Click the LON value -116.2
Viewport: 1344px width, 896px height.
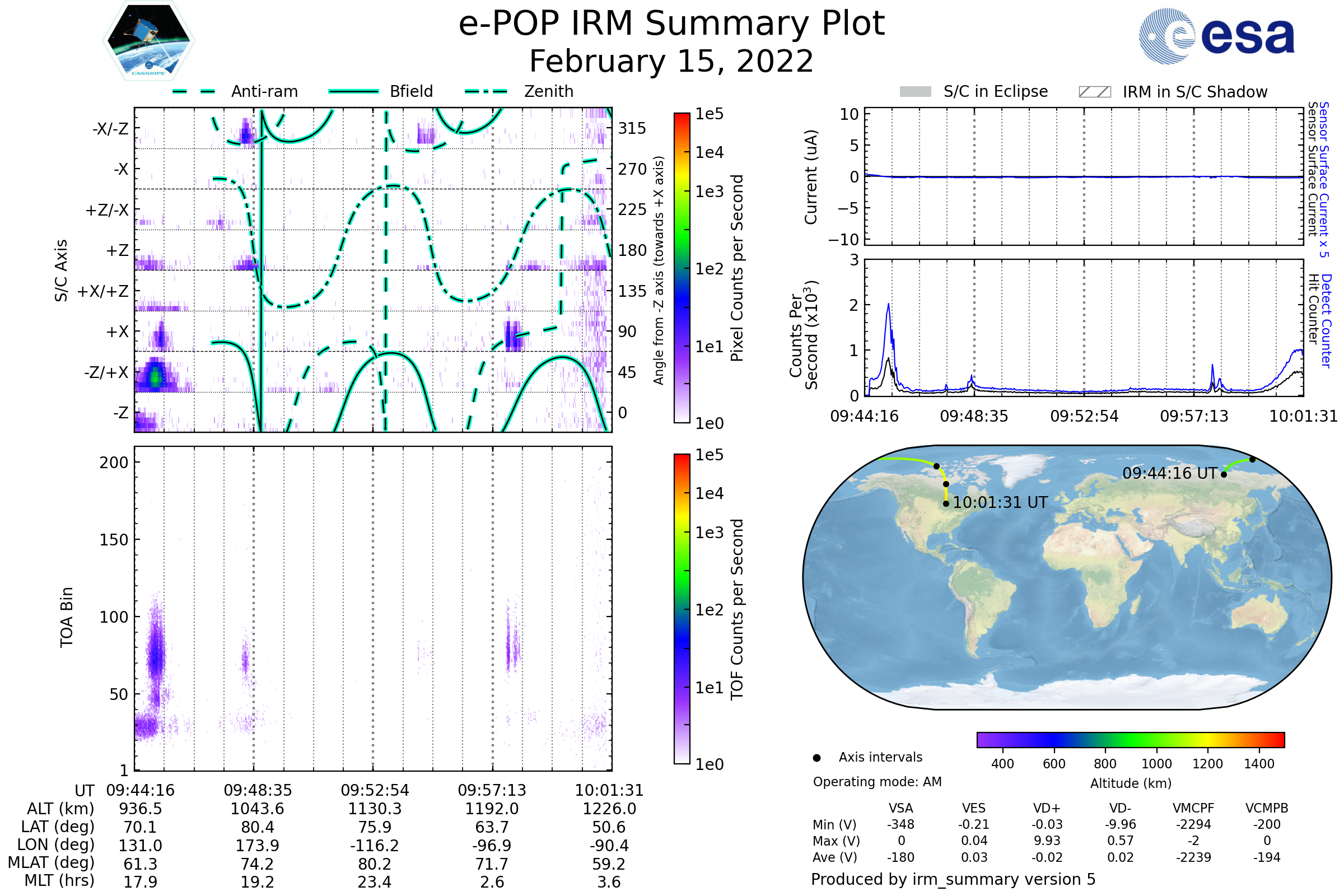pyautogui.click(x=375, y=845)
